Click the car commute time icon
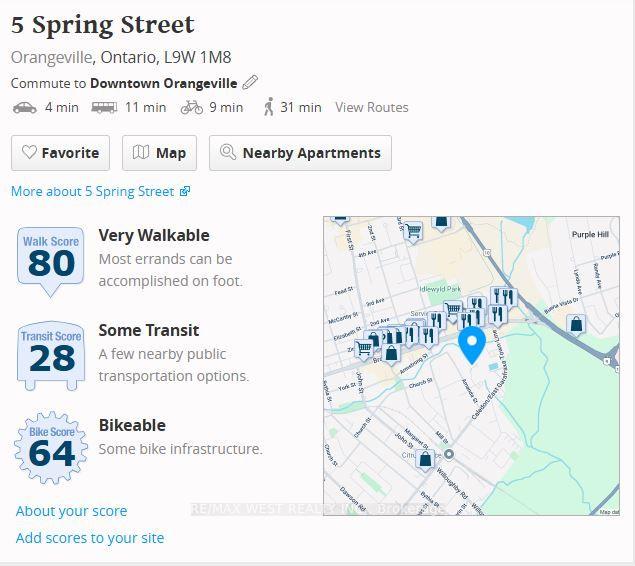 pyautogui.click(x=25, y=108)
